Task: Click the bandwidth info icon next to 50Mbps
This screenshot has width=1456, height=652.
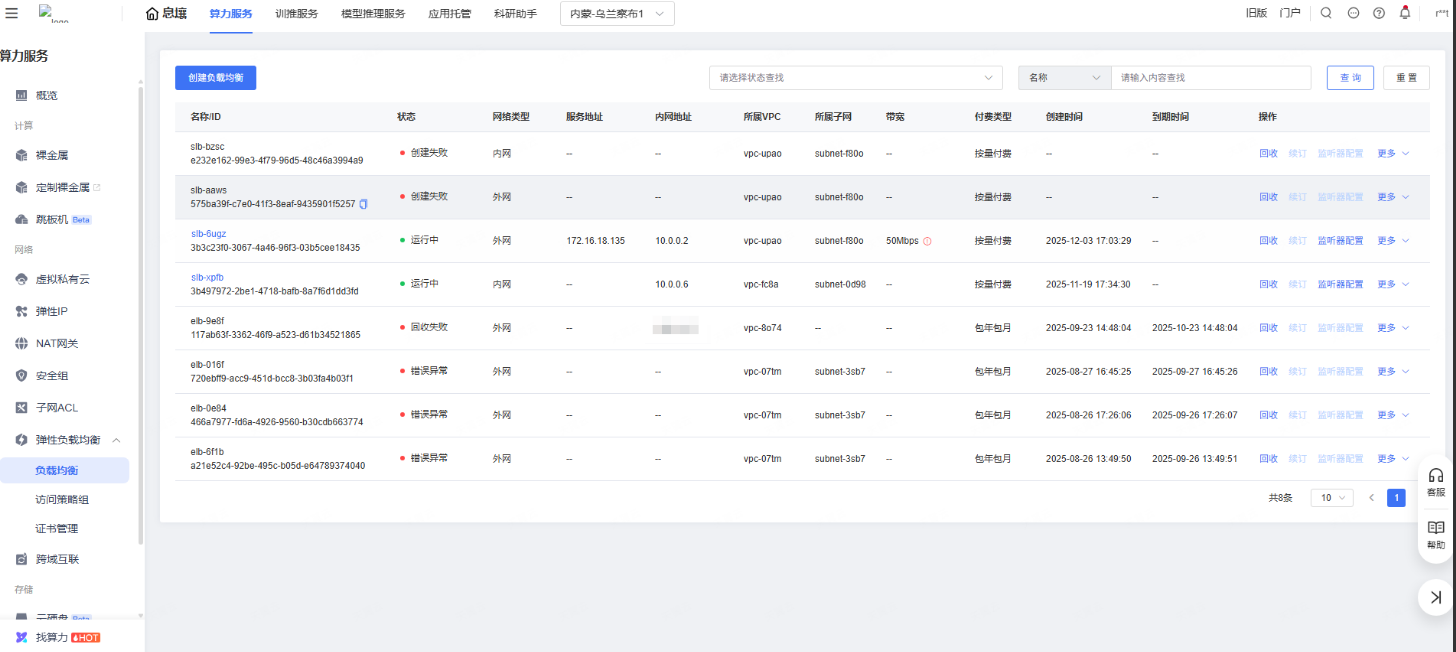Action: (927, 241)
